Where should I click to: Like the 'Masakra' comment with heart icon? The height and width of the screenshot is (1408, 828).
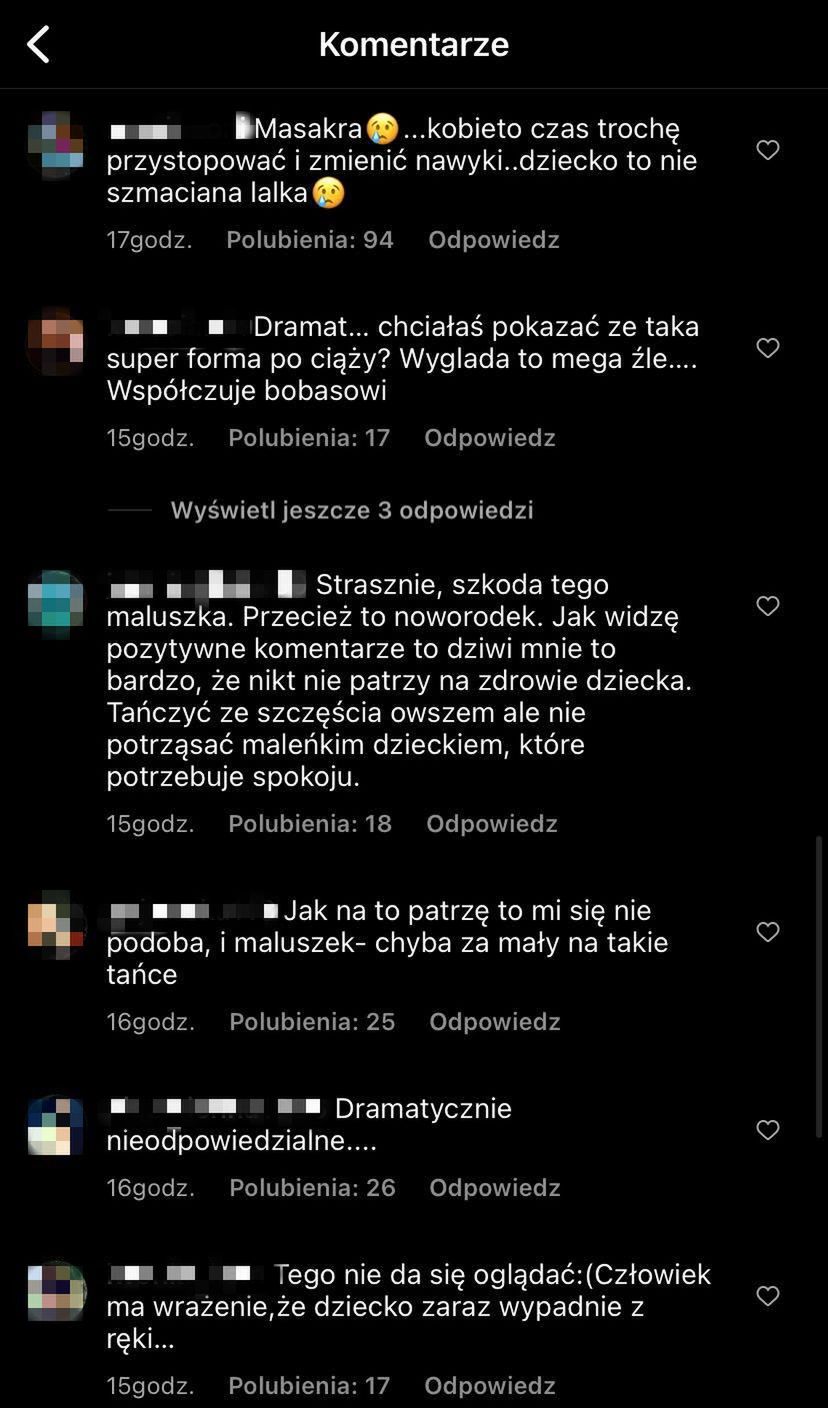tap(768, 150)
